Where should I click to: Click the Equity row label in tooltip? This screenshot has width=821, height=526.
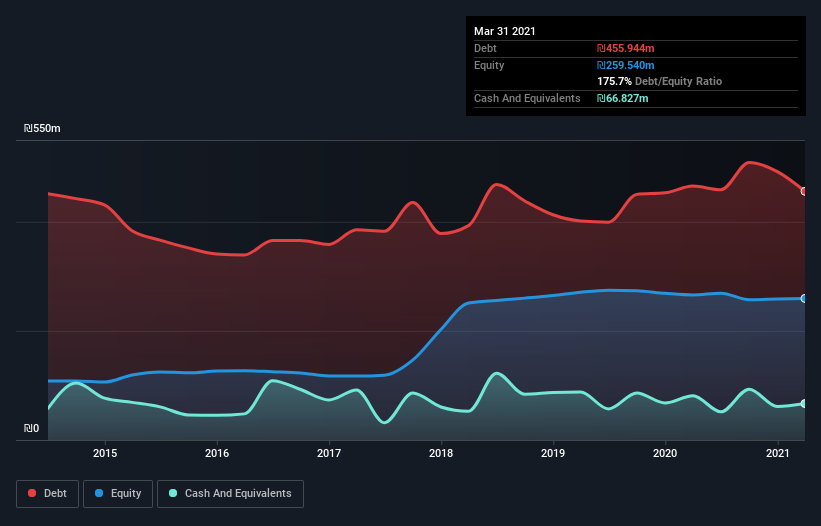tap(489, 65)
